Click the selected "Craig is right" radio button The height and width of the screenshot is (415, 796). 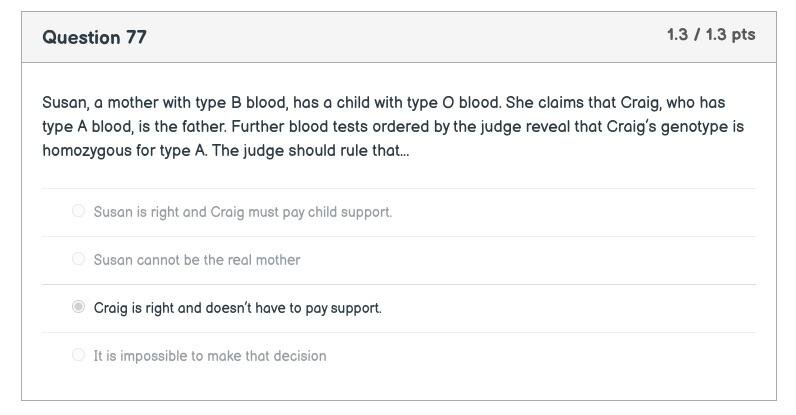click(78, 307)
